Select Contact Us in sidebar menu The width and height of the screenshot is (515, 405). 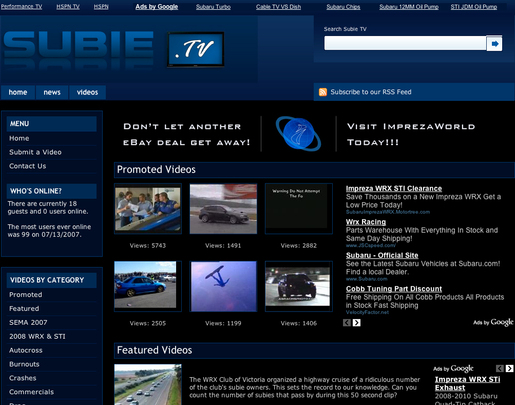[28, 166]
